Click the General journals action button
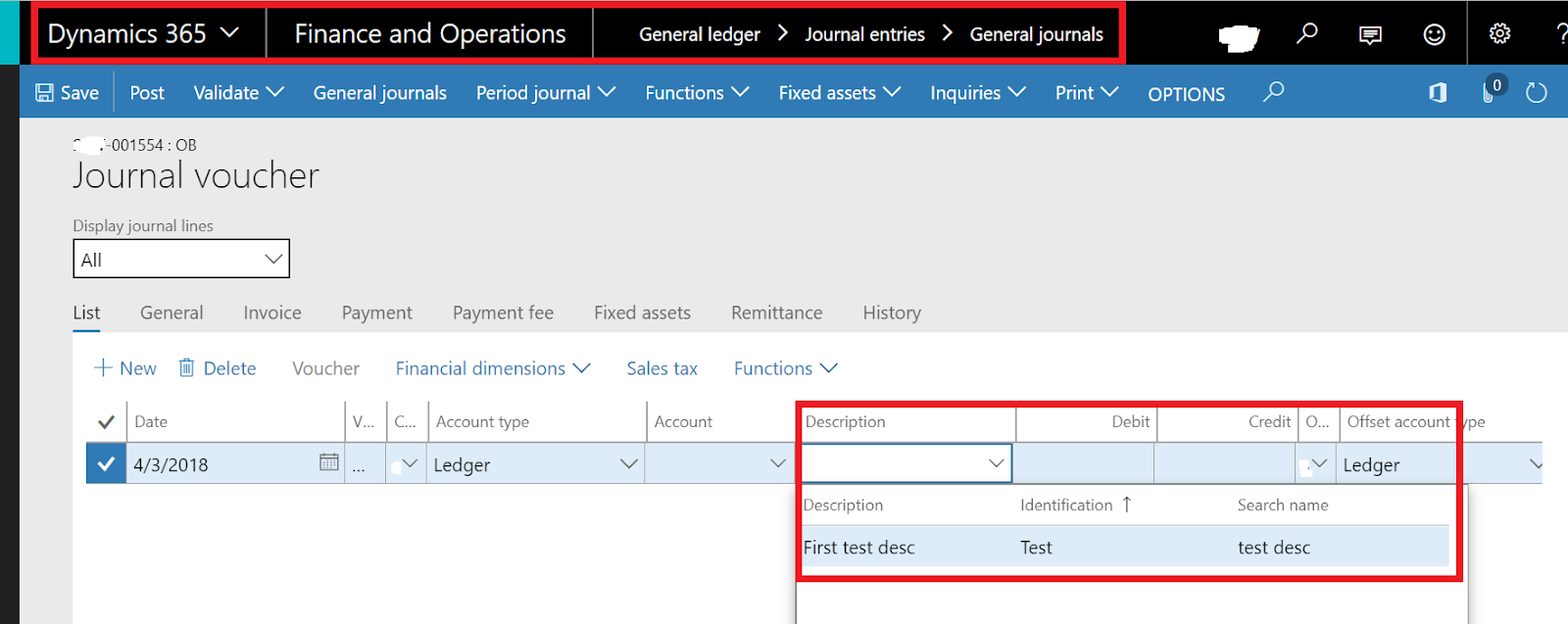The height and width of the screenshot is (624, 1568). click(380, 93)
